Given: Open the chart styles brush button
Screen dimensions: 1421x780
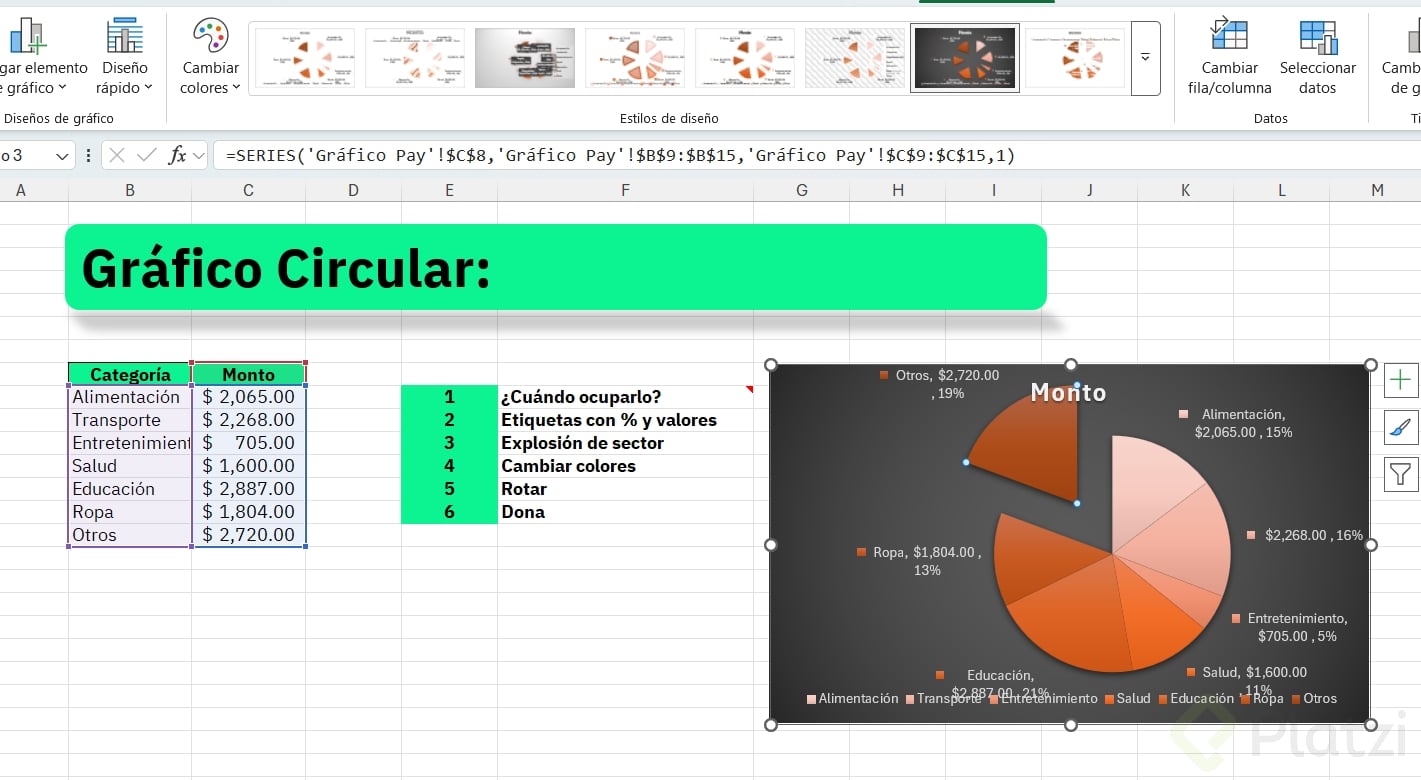Looking at the screenshot, I should [1401, 427].
